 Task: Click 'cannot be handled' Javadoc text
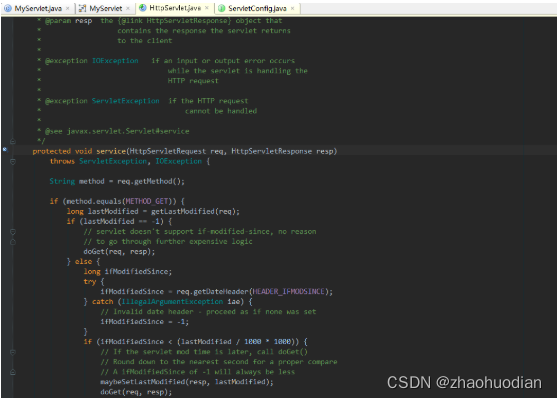[x=221, y=111]
